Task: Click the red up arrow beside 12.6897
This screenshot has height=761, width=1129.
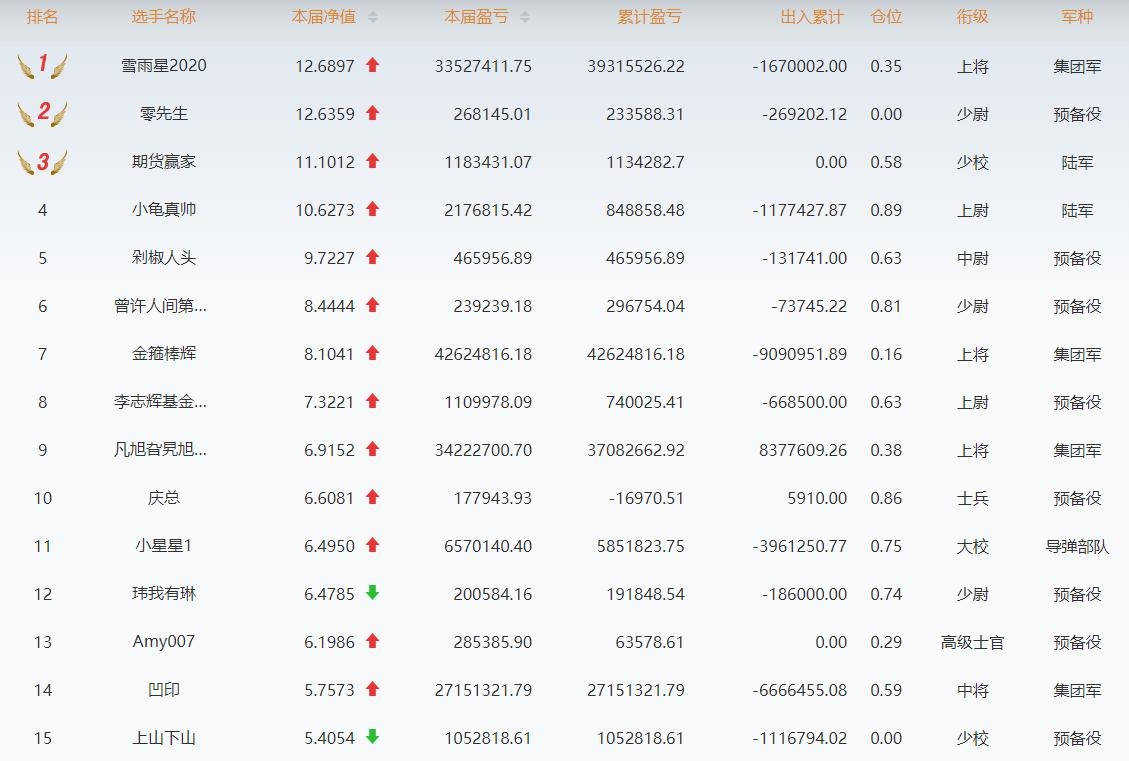Action: [x=373, y=65]
